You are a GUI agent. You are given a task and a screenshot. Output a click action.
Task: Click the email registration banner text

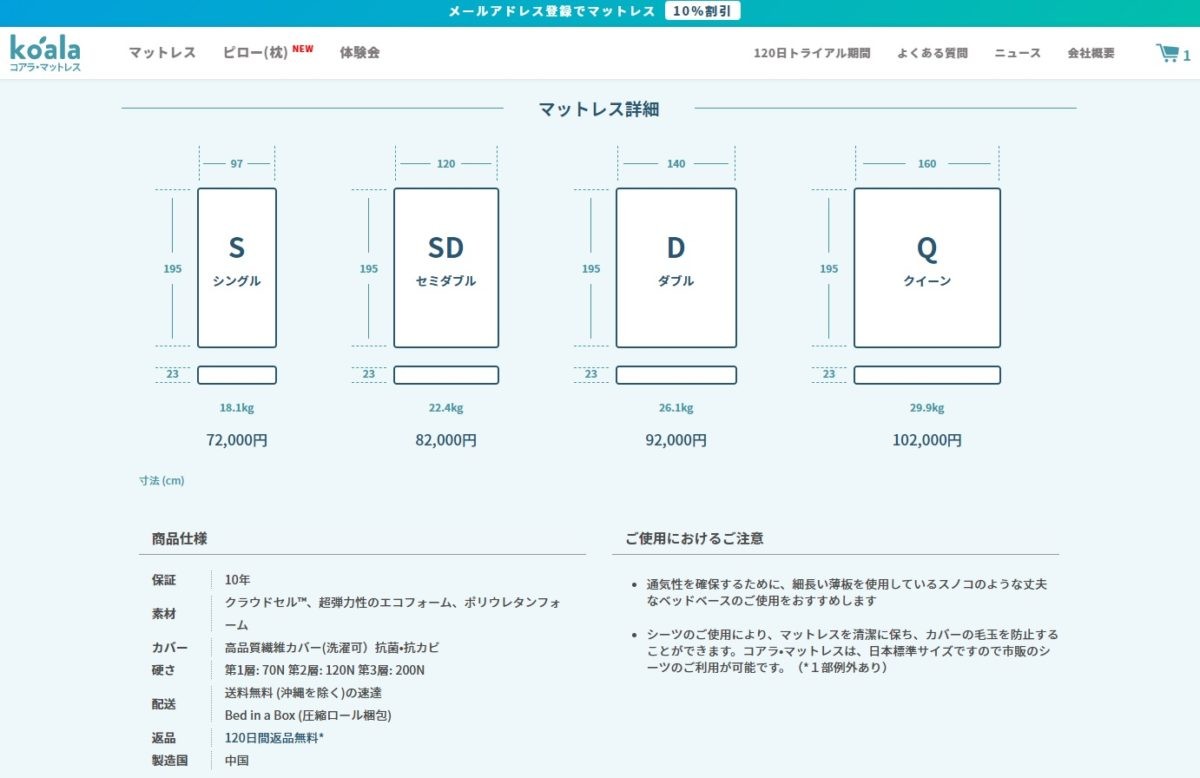pyautogui.click(x=552, y=12)
